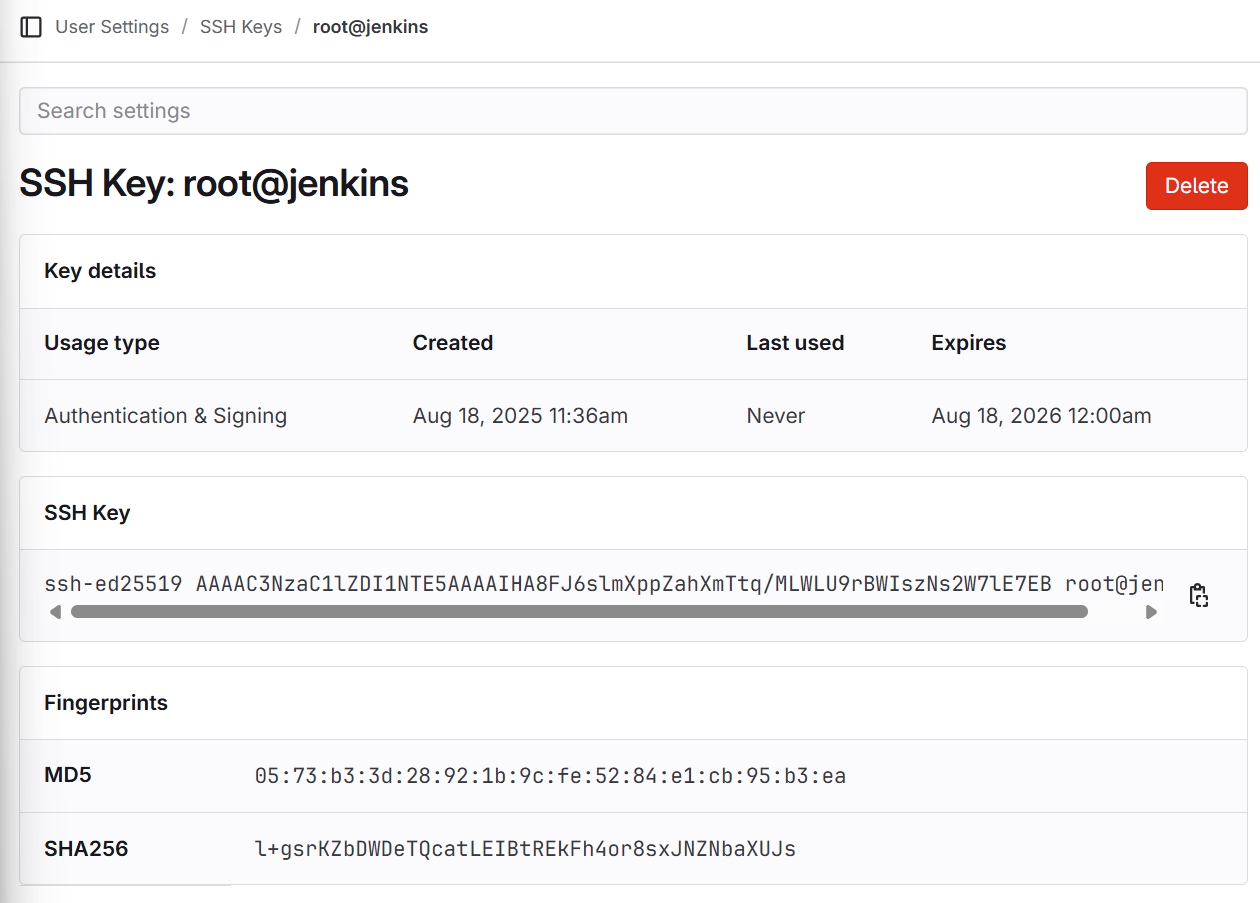This screenshot has height=903, width=1260.
Task: Copy the SSH public key to clipboard
Action: [1199, 595]
